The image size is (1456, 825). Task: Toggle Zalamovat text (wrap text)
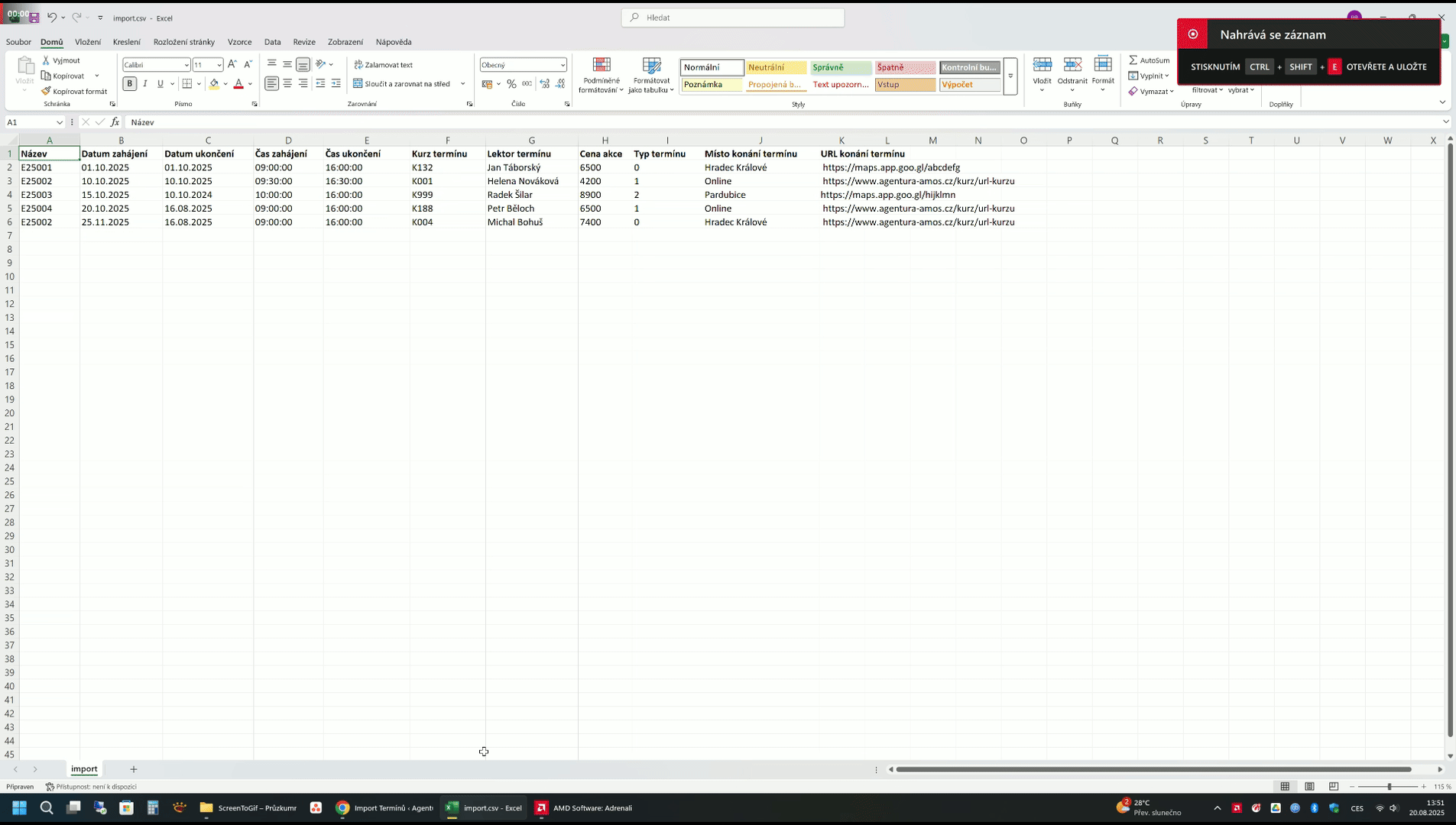384,65
